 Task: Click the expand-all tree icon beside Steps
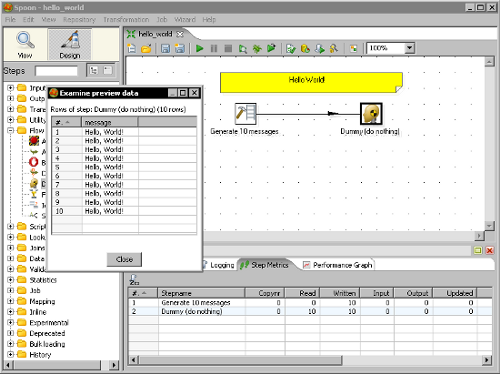(x=94, y=70)
